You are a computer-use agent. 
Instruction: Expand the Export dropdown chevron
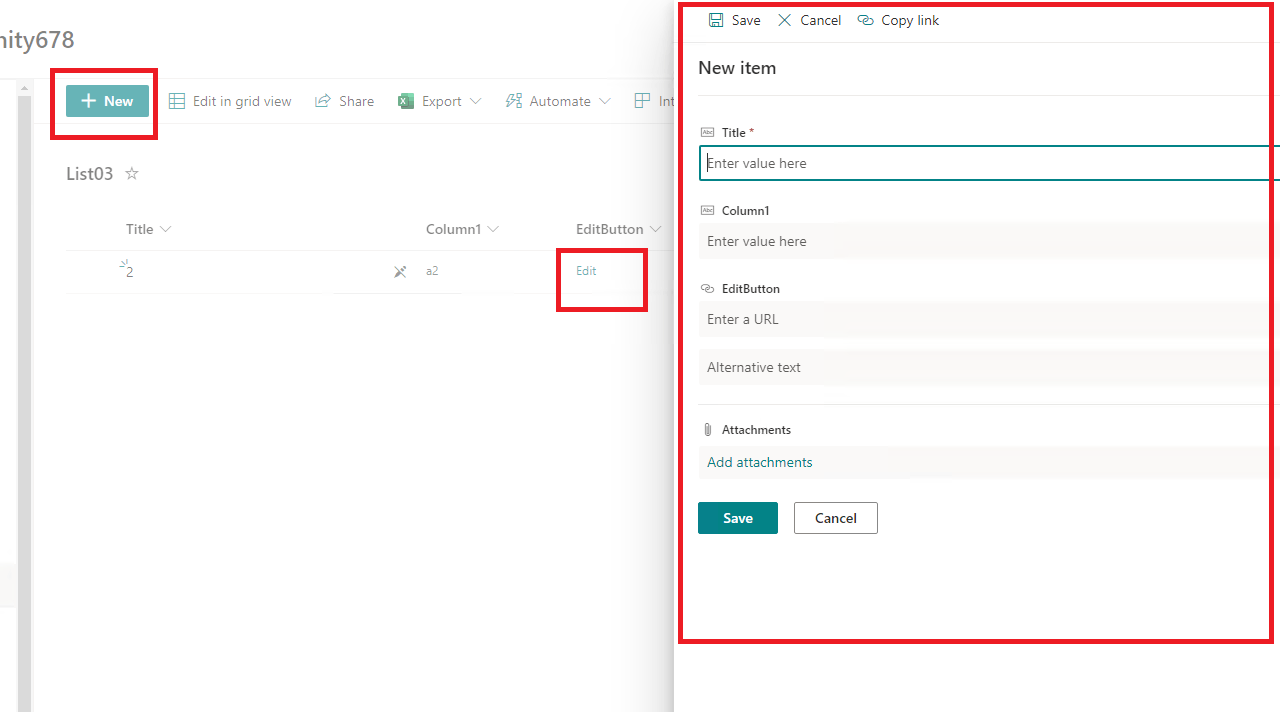[x=475, y=101]
